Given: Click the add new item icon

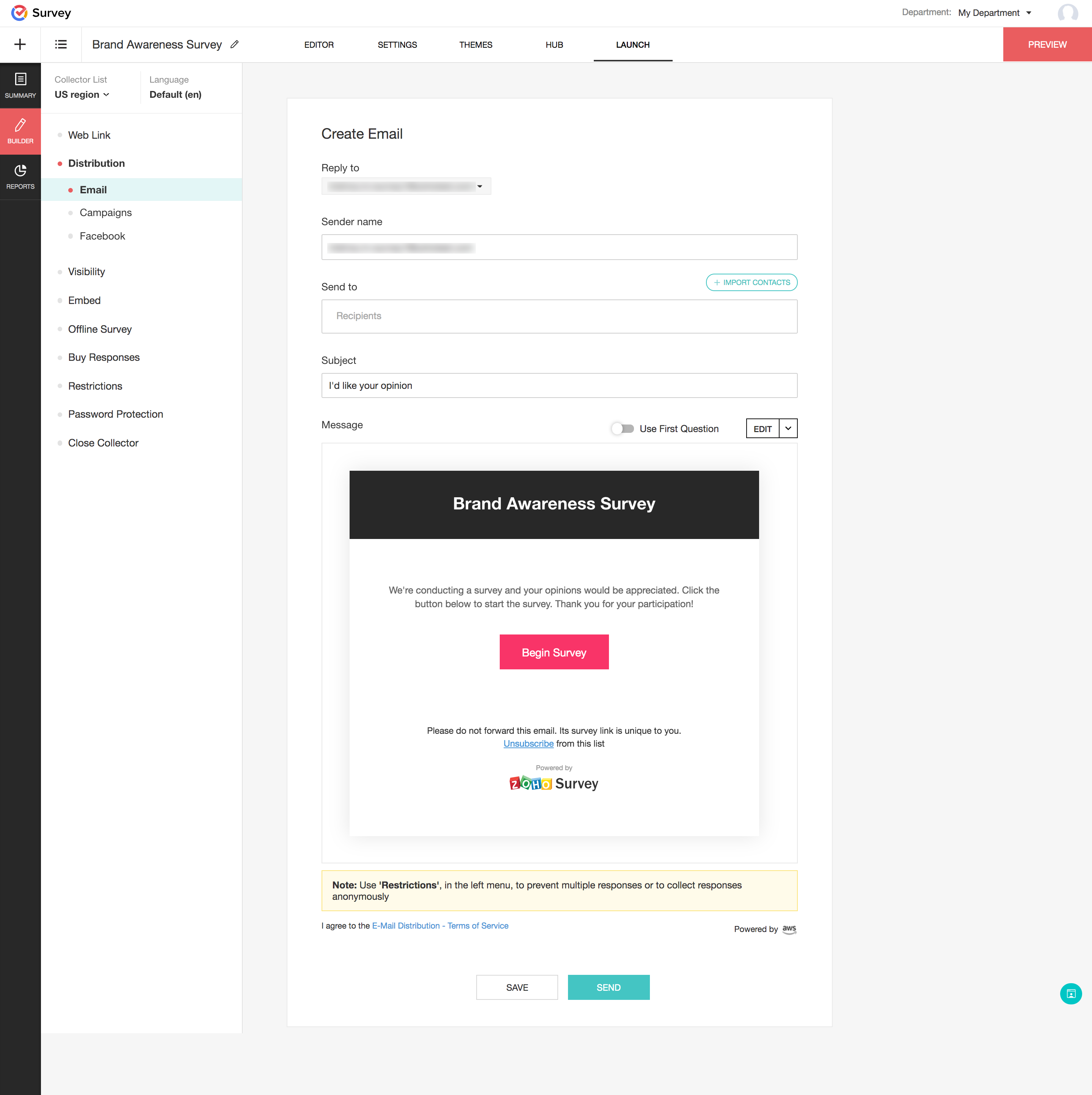Looking at the screenshot, I should pyautogui.click(x=20, y=44).
